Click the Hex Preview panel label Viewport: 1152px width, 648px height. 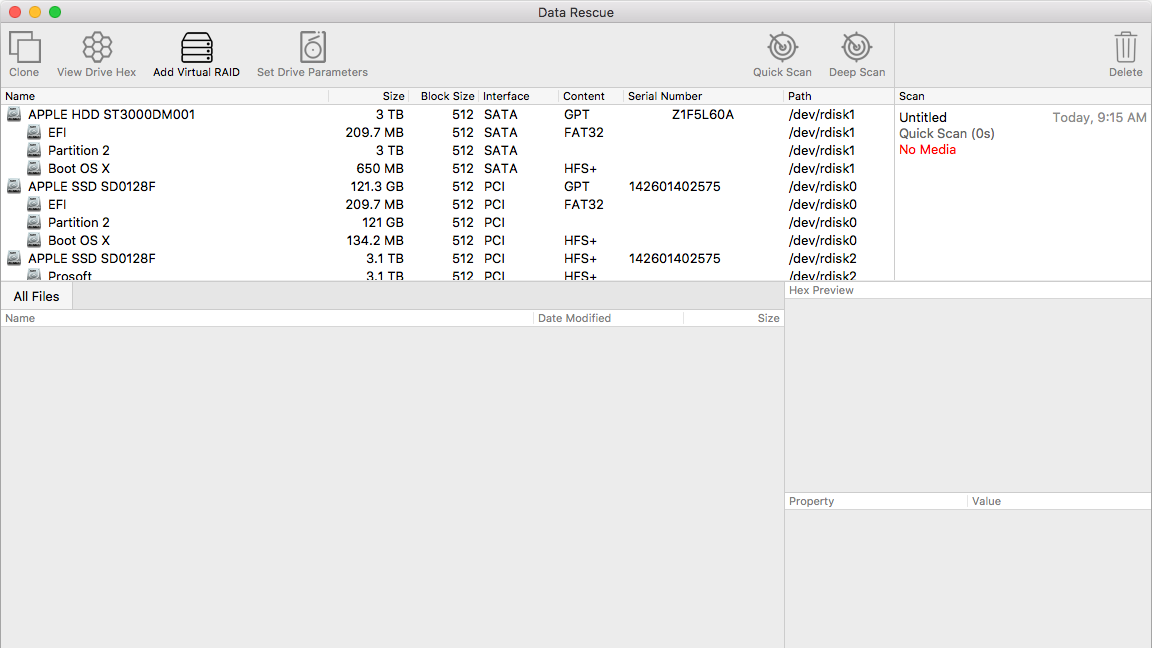821,290
